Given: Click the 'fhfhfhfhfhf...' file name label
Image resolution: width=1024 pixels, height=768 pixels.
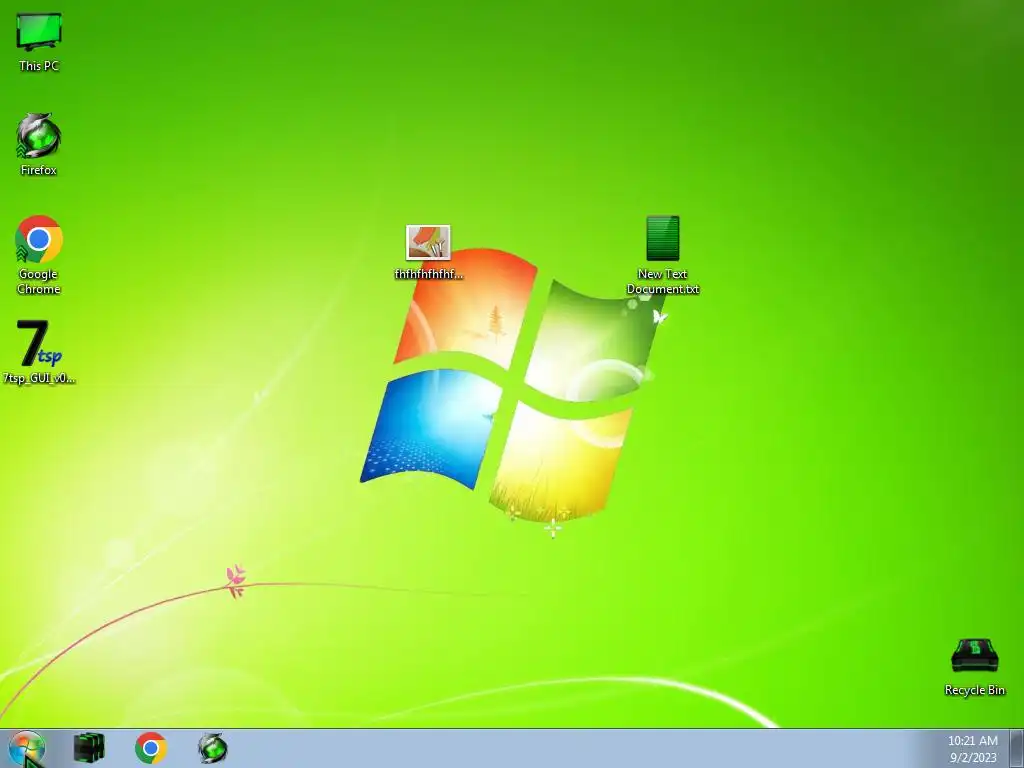Looking at the screenshot, I should [428, 274].
